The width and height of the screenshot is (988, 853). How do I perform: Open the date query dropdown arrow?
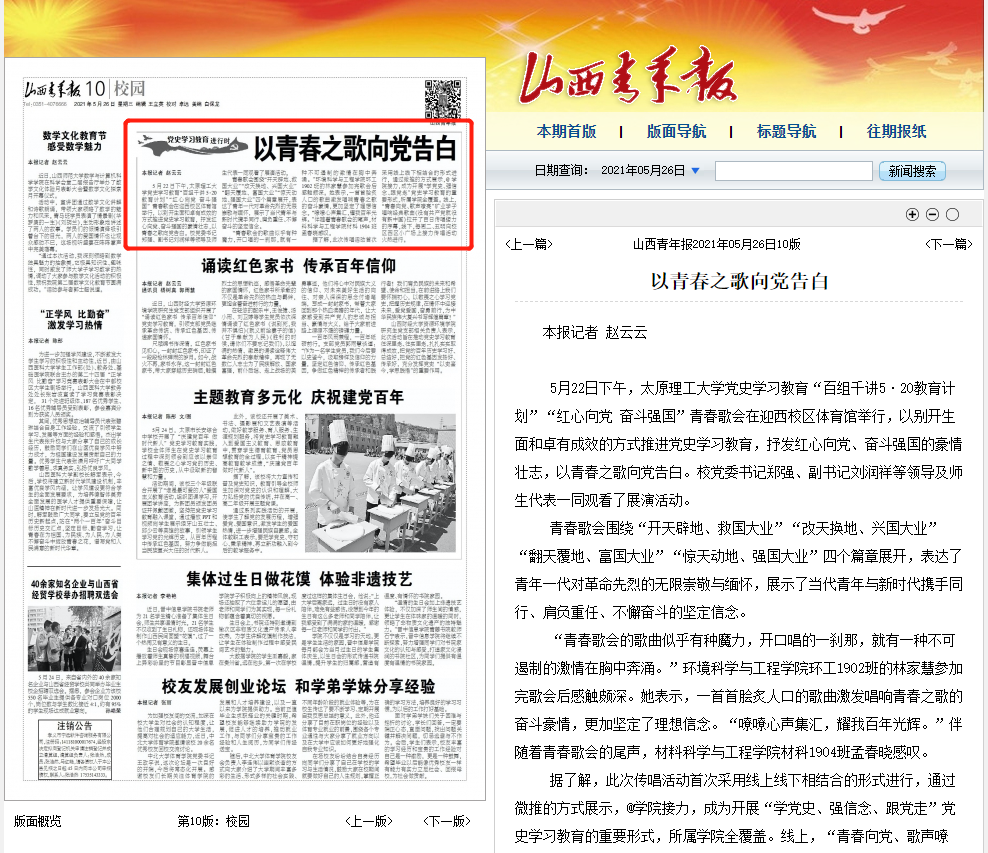coord(695,171)
